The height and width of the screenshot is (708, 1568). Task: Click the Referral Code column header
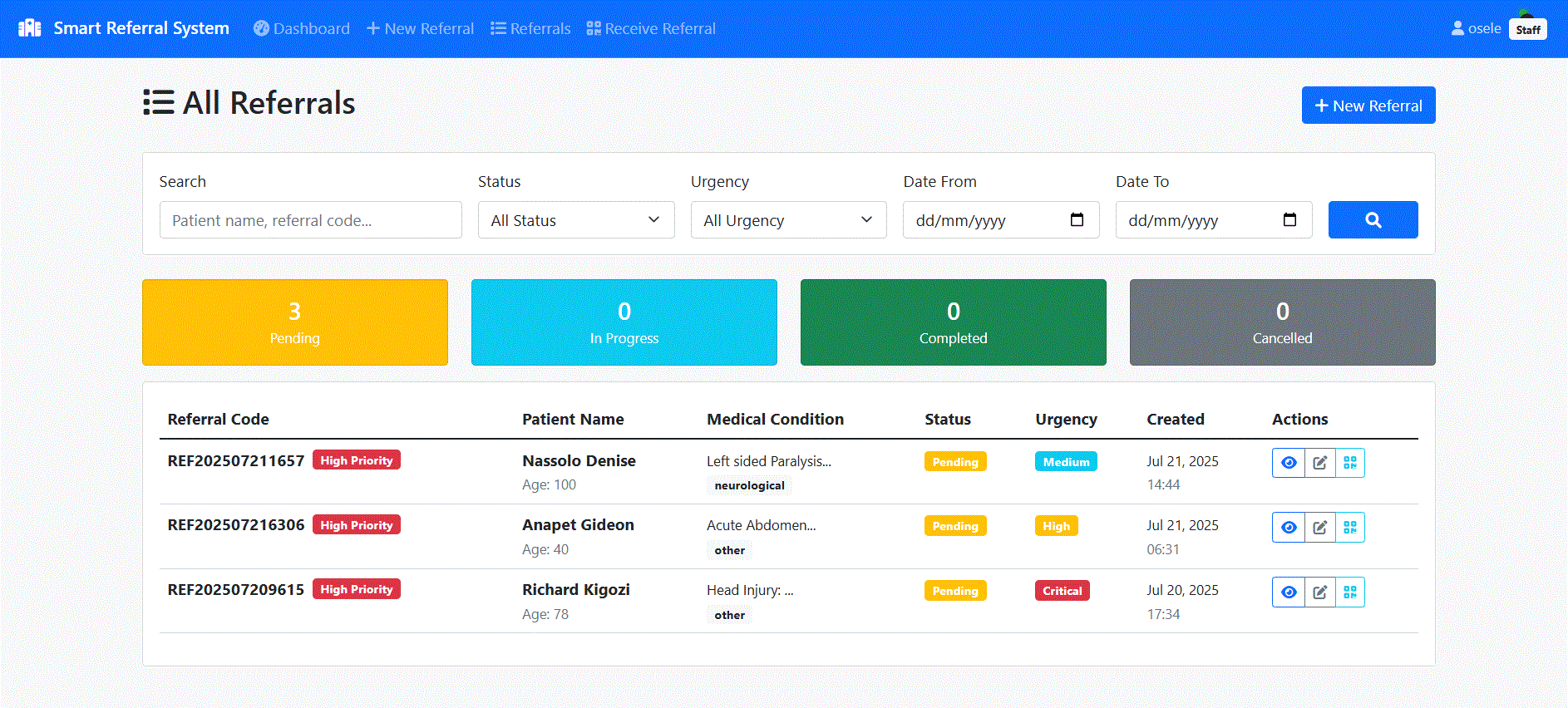pos(218,420)
